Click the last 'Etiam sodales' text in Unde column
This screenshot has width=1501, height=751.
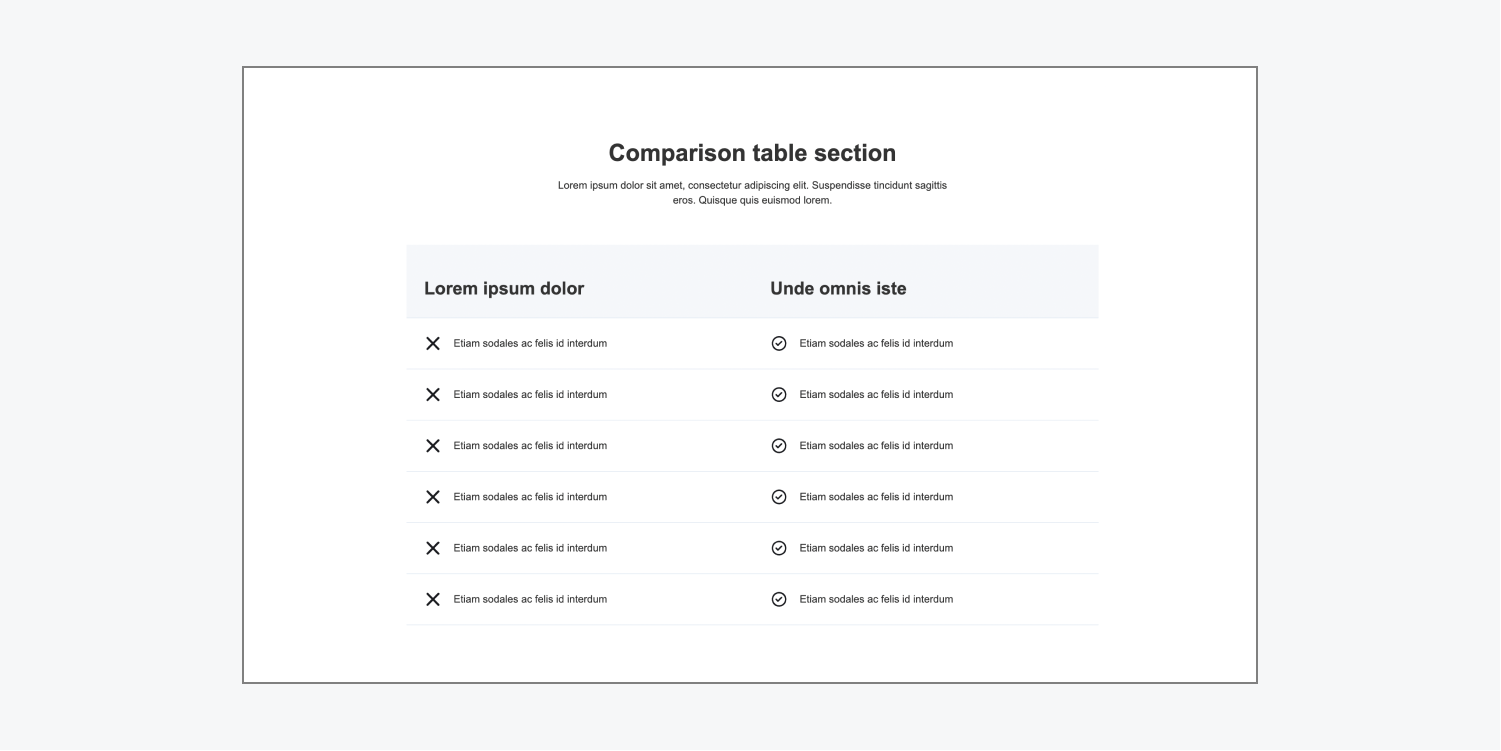coord(876,599)
